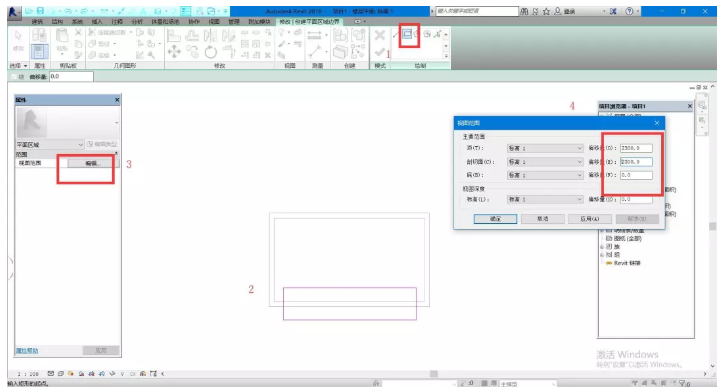Viewport: 726px width, 392px height.
Task: Select the Modify arrow tool
Action: [18, 36]
